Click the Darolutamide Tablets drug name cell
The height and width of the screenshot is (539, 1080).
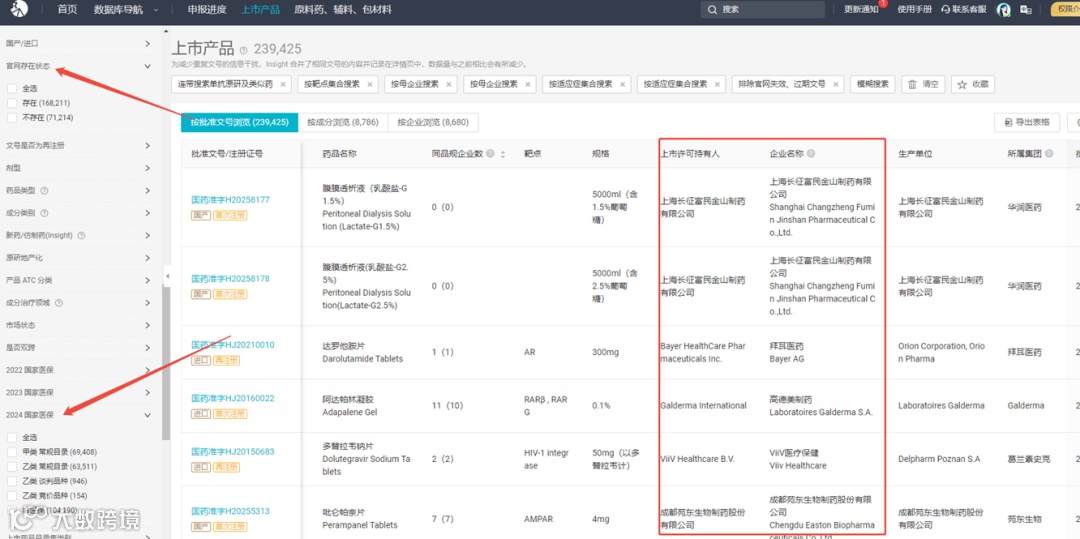click(362, 352)
